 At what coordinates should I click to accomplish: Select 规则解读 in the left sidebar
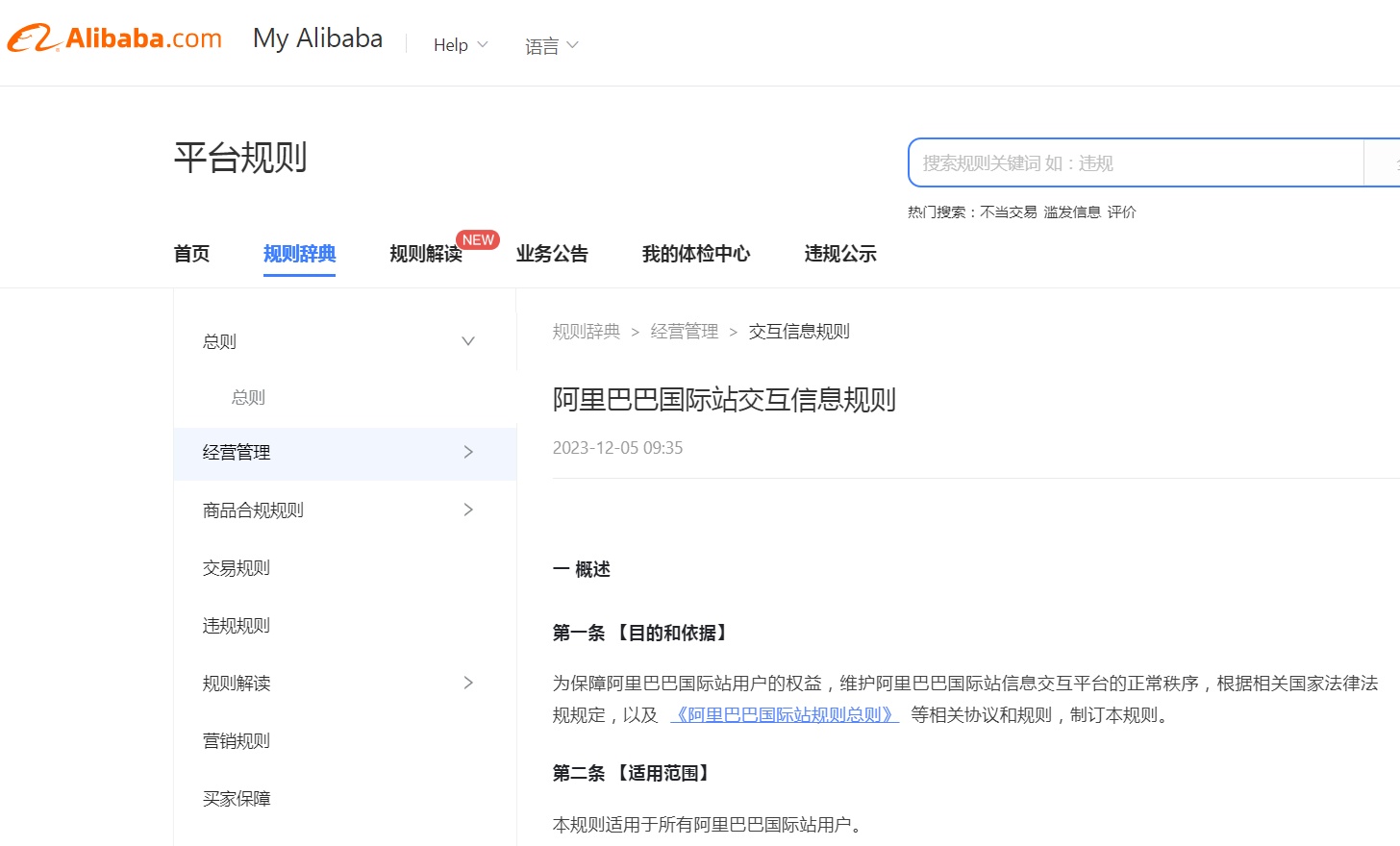(x=237, y=684)
